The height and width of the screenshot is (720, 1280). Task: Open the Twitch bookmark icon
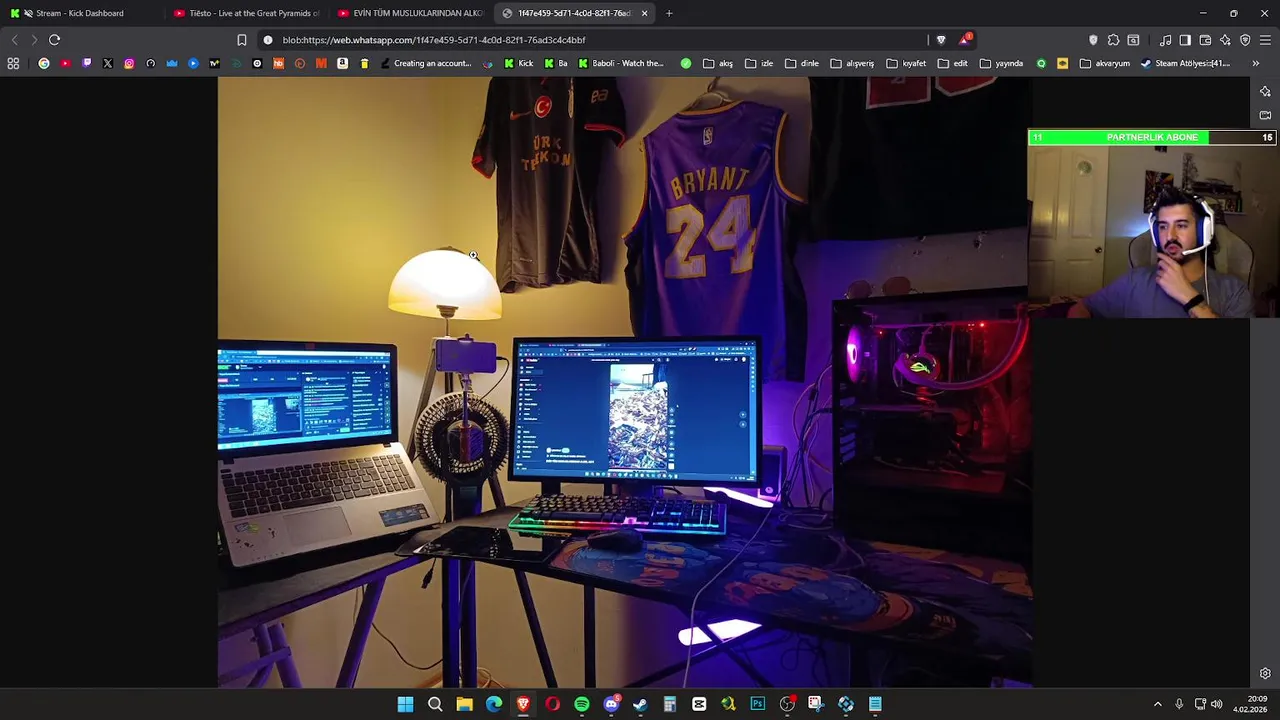pos(87,63)
